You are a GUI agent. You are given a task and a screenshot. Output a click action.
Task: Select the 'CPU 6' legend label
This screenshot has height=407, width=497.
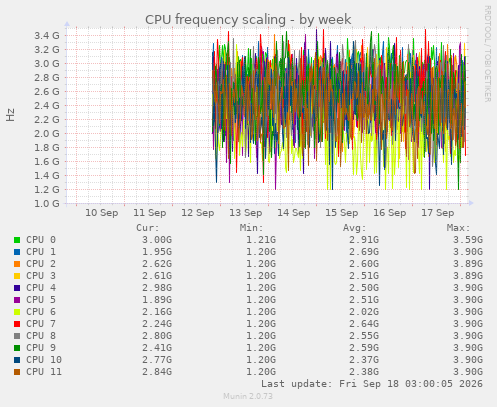click(41, 312)
